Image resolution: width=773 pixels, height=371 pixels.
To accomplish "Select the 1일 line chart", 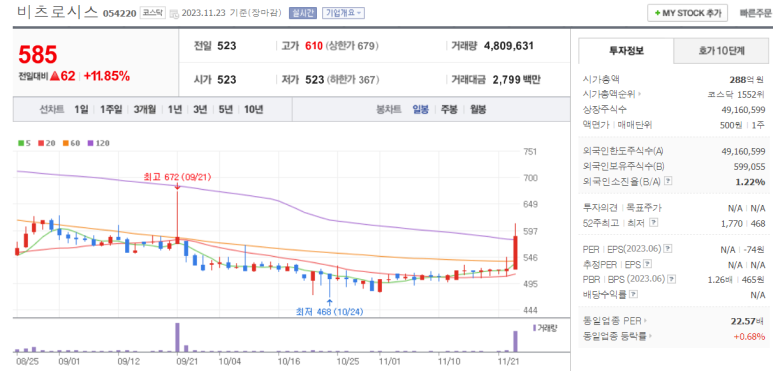I will pos(81,109).
